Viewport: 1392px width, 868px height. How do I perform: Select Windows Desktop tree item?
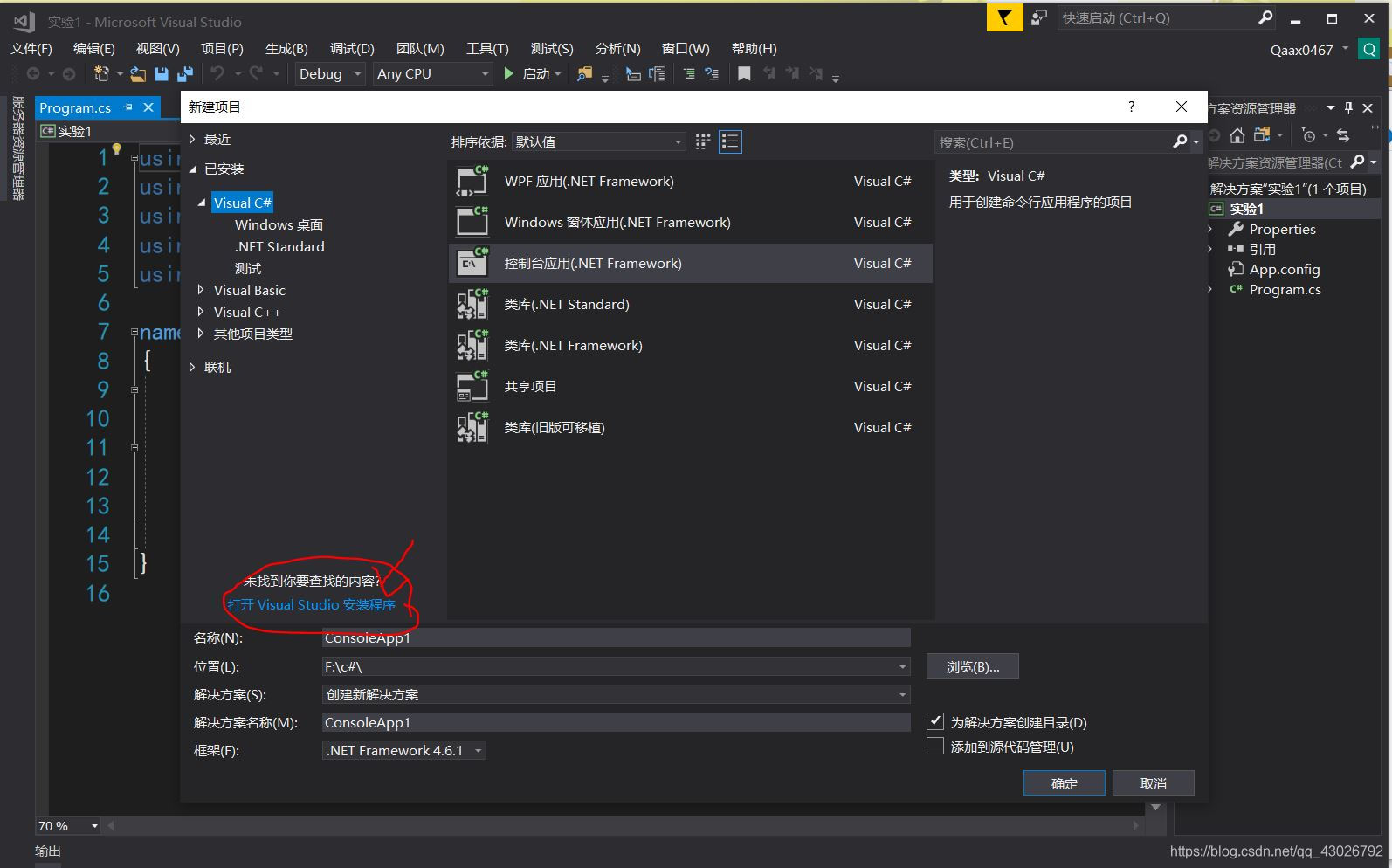279,224
